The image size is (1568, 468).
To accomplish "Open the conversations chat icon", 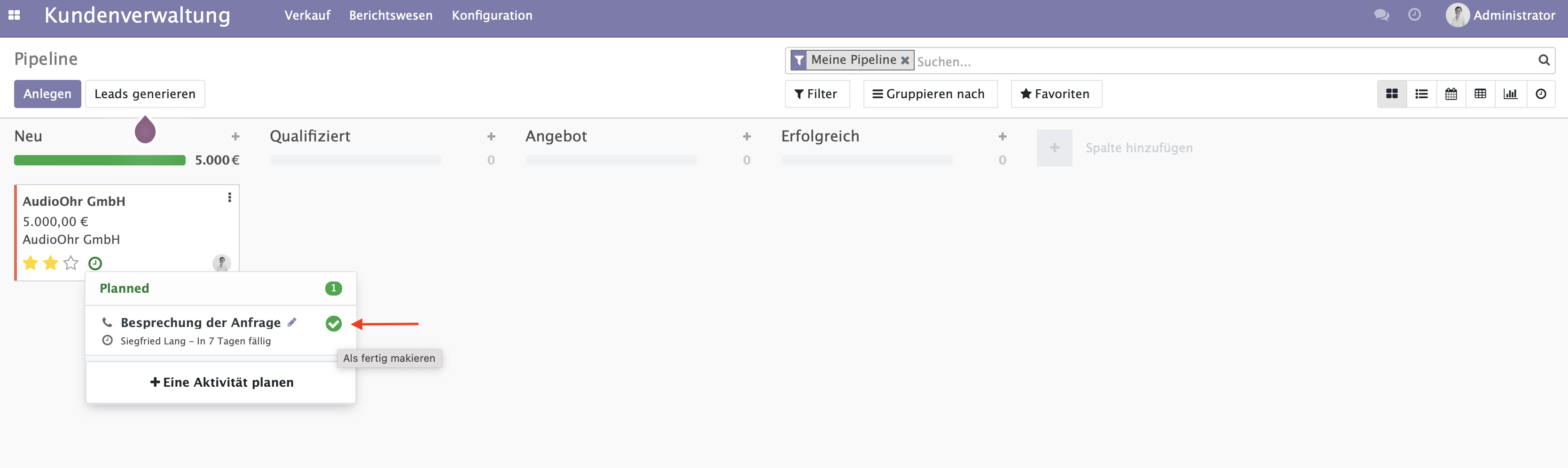I will click(1381, 15).
